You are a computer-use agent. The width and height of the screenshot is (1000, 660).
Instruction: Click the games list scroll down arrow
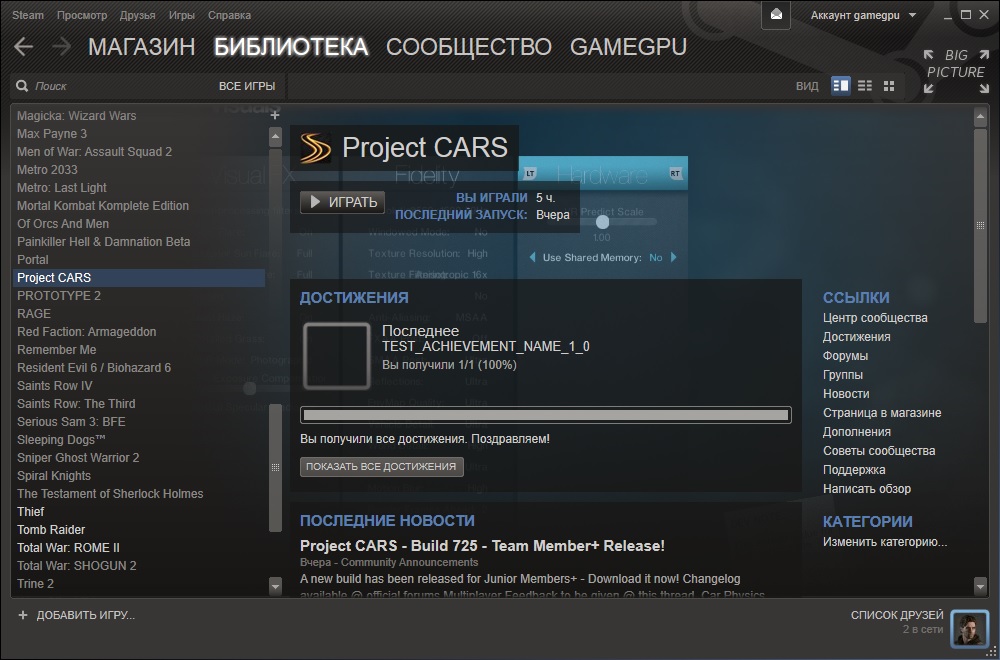coord(276,585)
